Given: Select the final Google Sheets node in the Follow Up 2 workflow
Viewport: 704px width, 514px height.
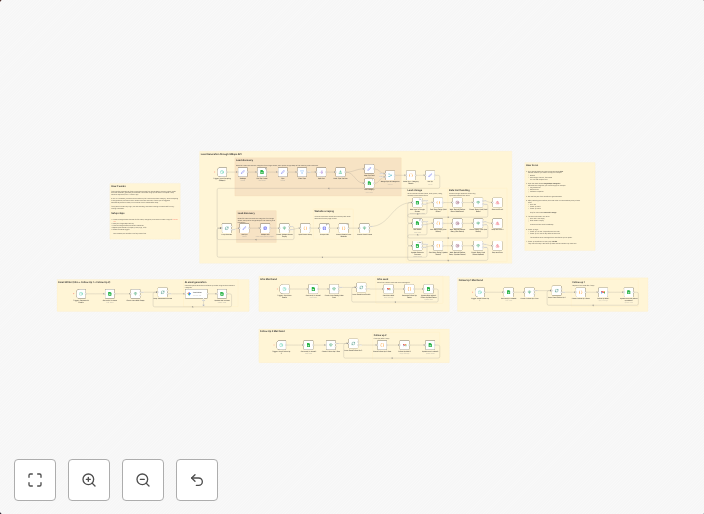Looking at the screenshot, I should point(430,345).
